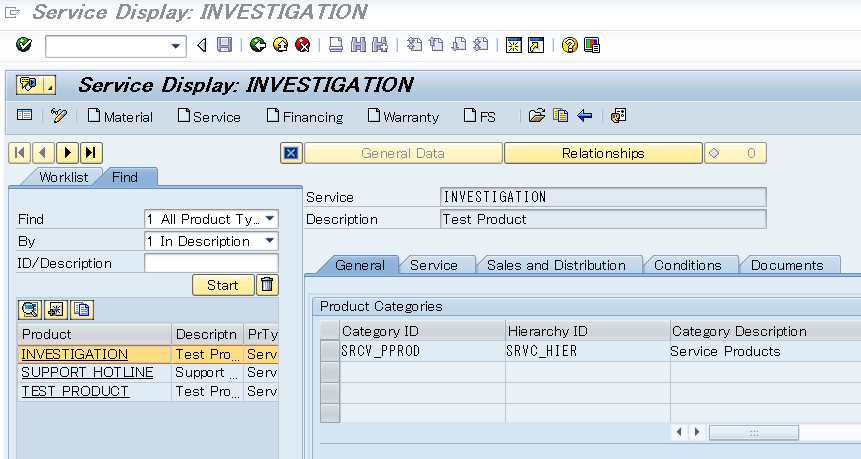Viewport: 861px width, 459px height.
Task: Click the Print icon
Action: [336, 45]
